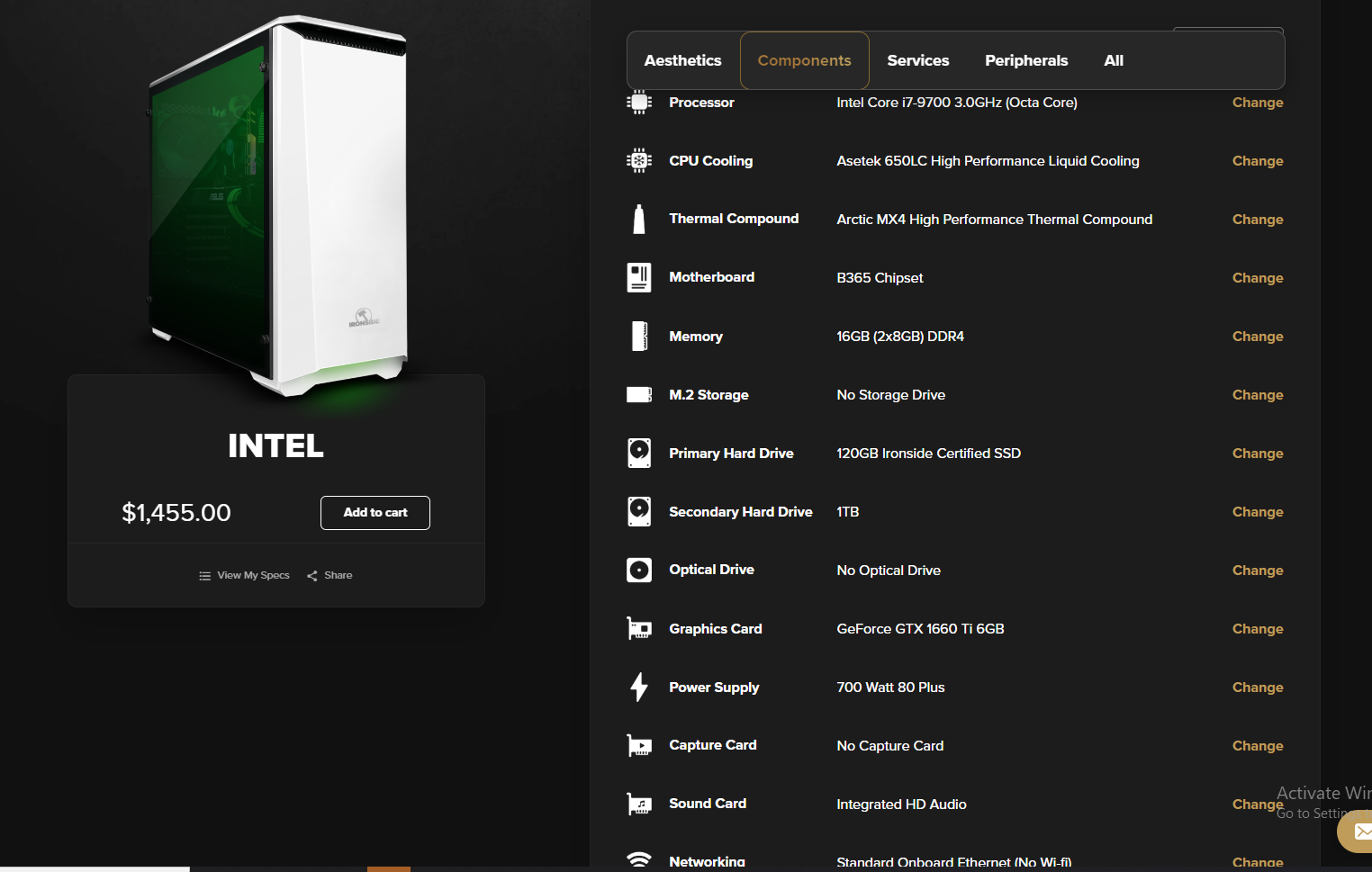The image size is (1372, 872).
Task: Click the Processor chip icon
Action: coord(639,102)
